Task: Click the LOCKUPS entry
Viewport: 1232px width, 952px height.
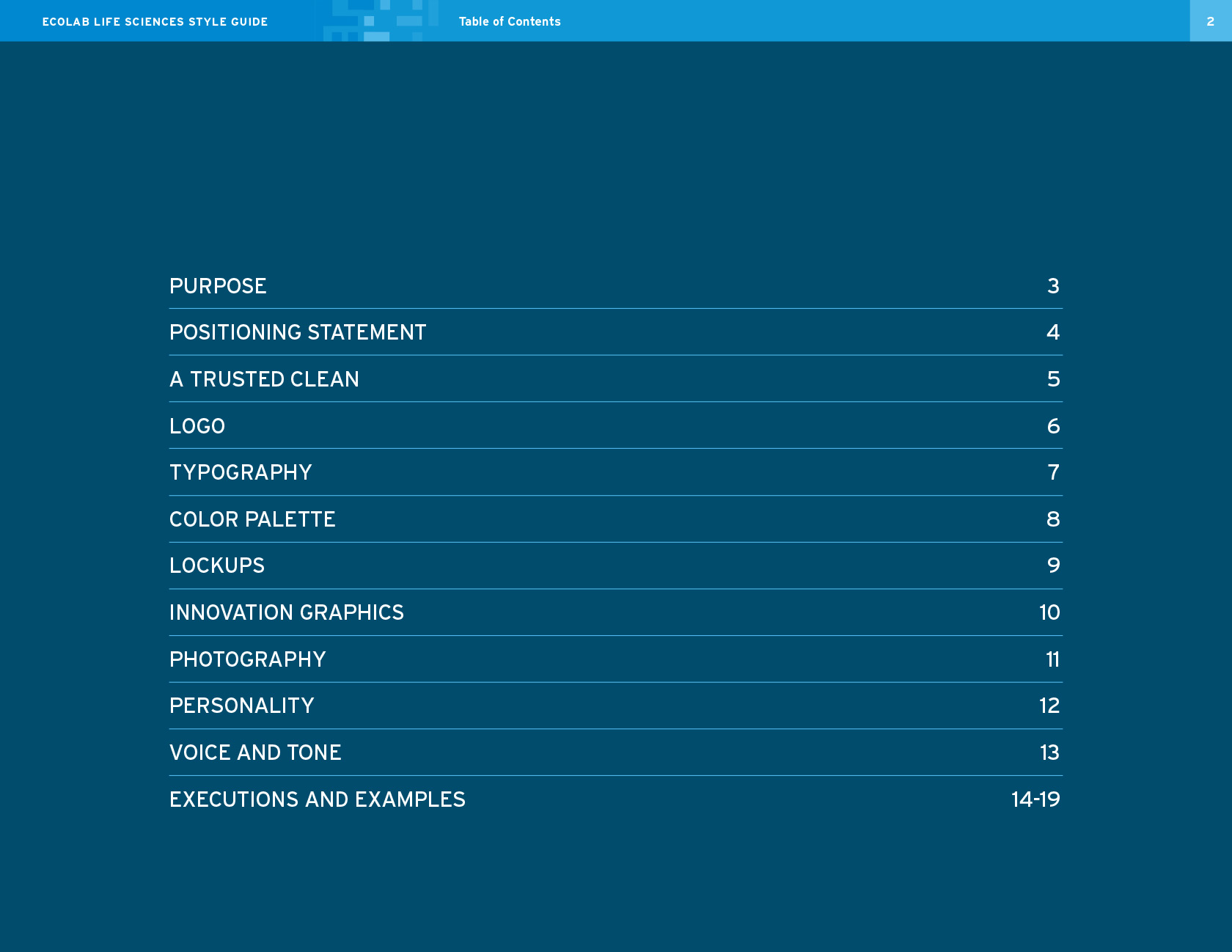Action: pyautogui.click(x=217, y=565)
